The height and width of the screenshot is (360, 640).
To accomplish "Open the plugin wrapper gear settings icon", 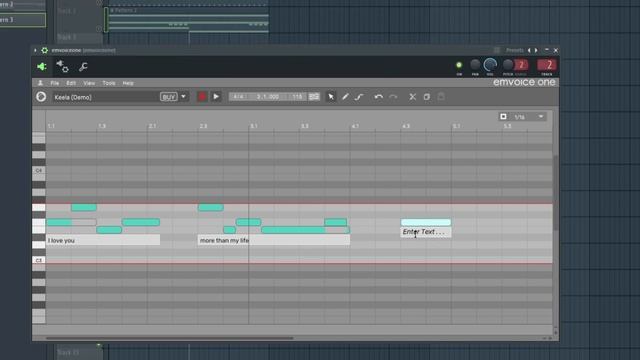I will (x=62, y=66).
